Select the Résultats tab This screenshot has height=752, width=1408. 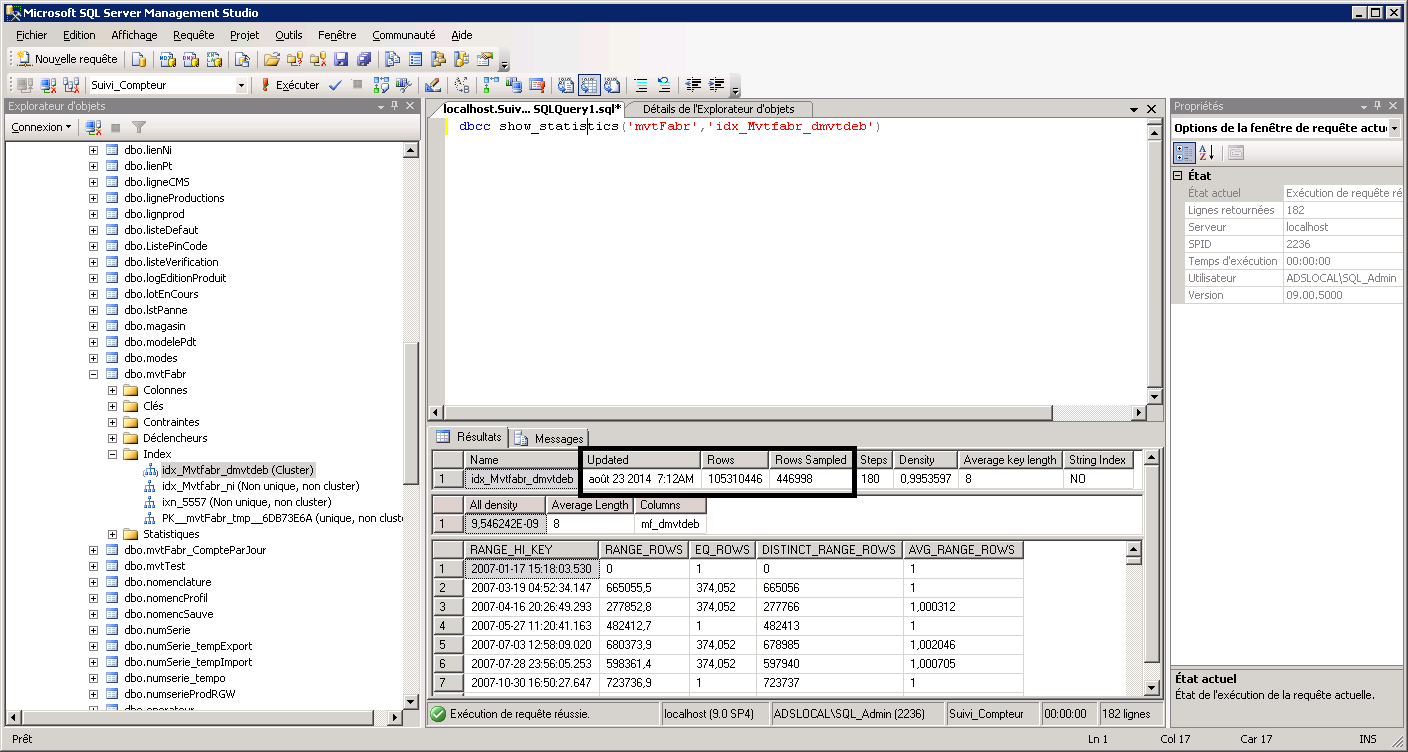pyautogui.click(x=470, y=437)
